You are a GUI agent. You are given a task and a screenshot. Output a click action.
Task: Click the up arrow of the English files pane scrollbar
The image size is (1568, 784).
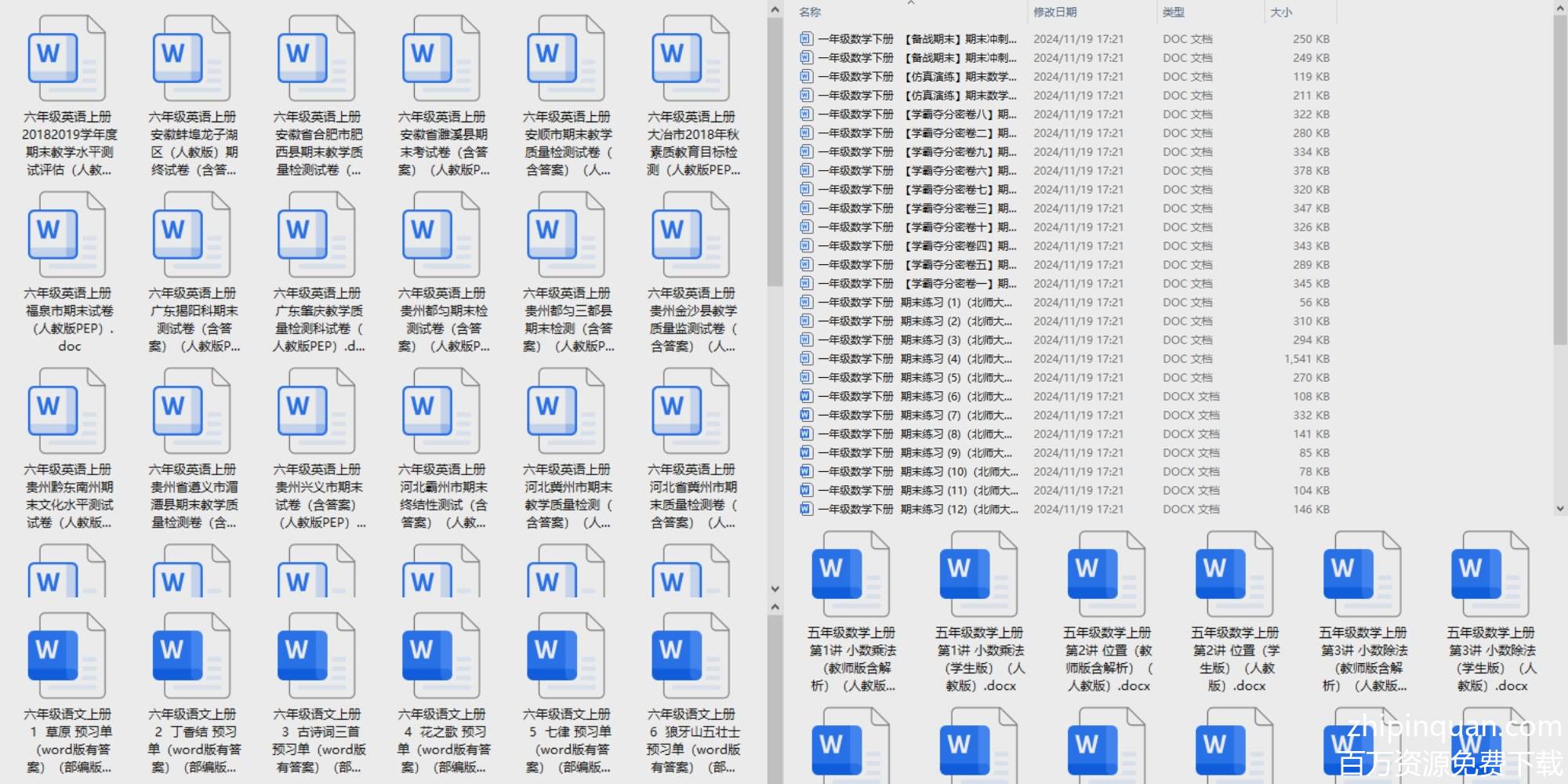point(775,9)
